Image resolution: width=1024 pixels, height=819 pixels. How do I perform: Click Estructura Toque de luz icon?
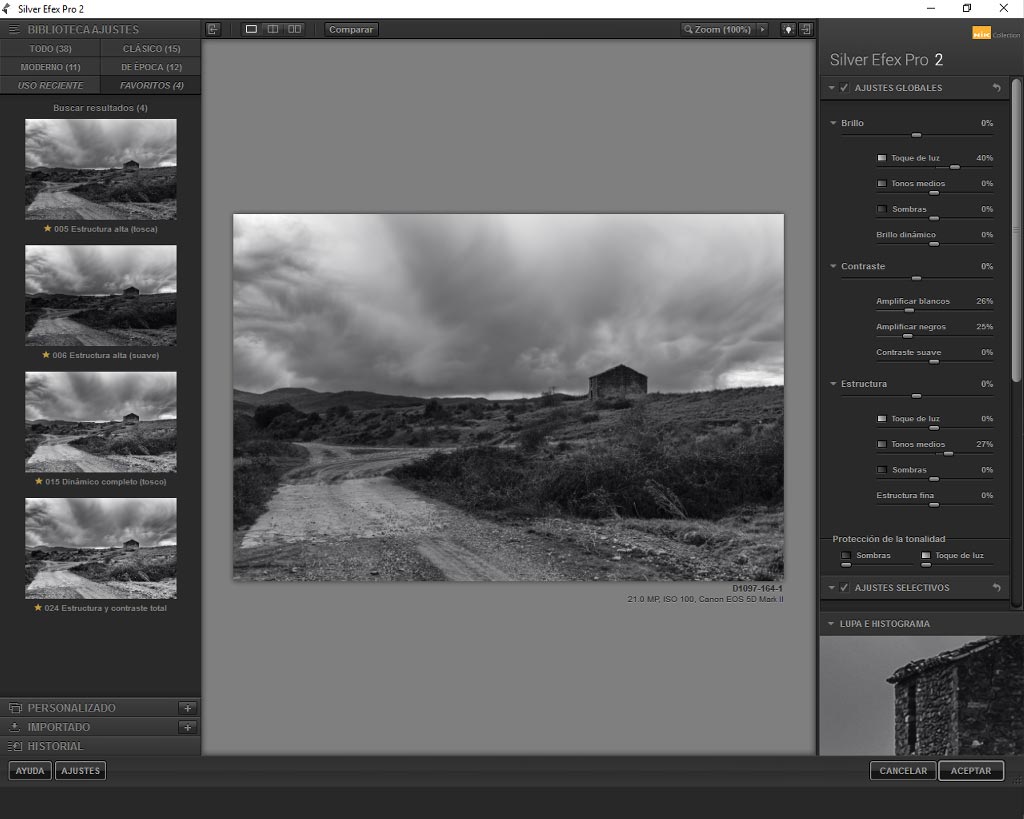(882, 419)
